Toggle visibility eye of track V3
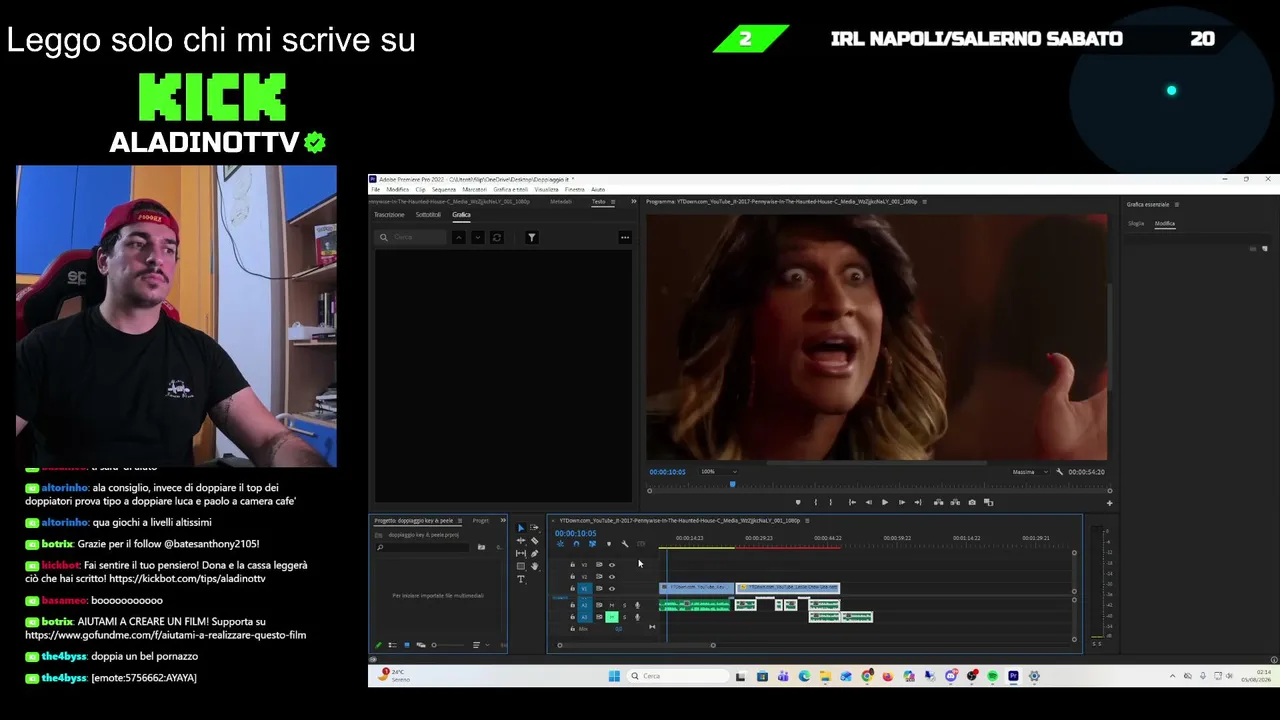The height and width of the screenshot is (720, 1280). 612,565
